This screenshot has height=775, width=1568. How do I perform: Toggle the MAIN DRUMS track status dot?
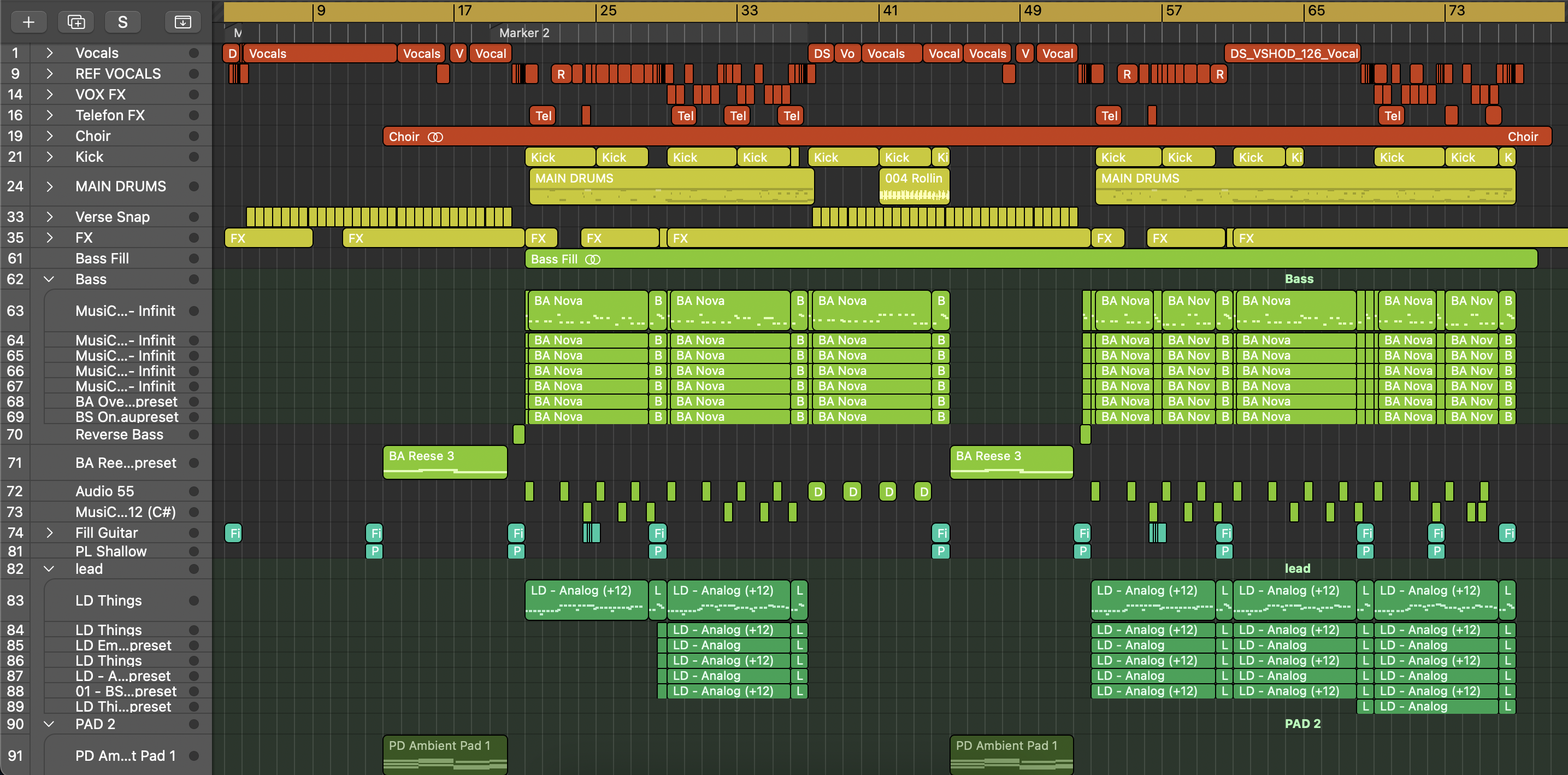[194, 186]
